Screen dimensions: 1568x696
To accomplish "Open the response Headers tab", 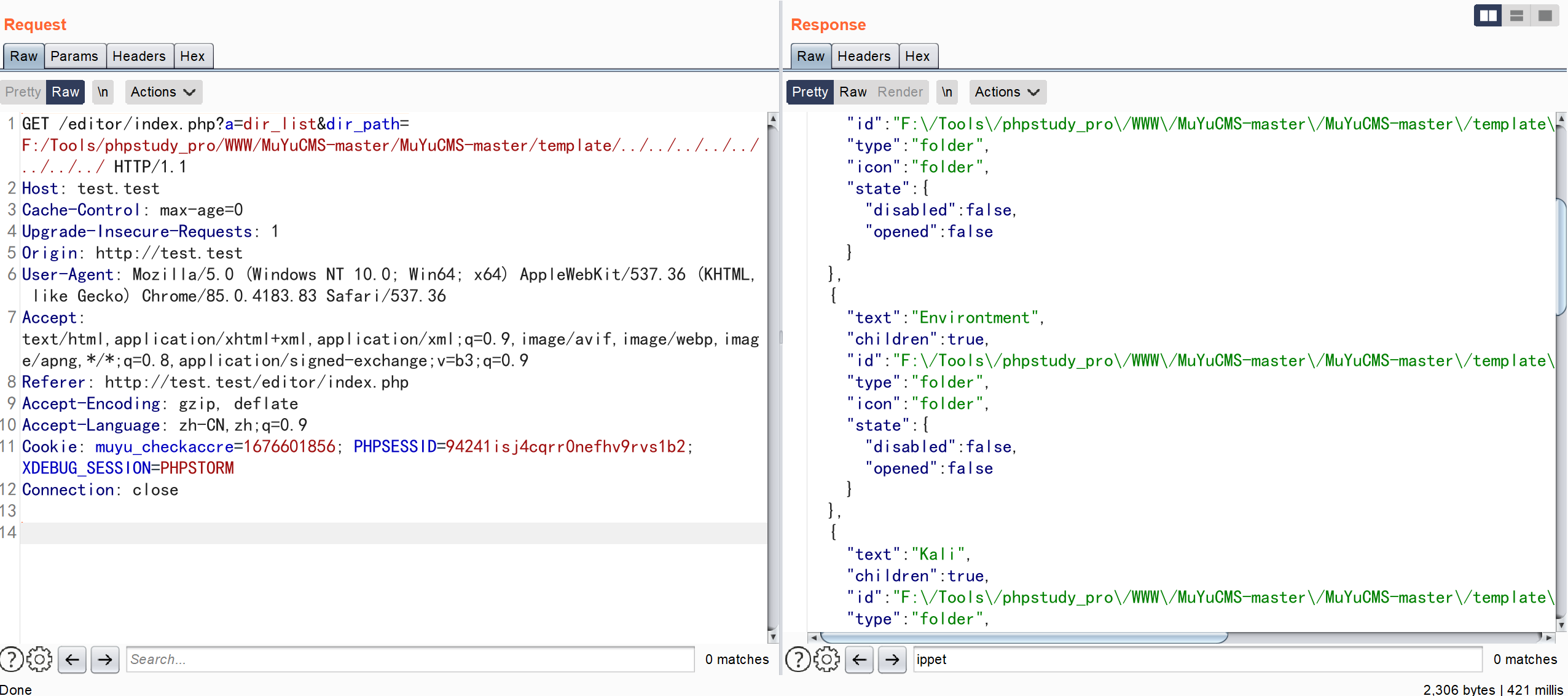I will coord(863,56).
